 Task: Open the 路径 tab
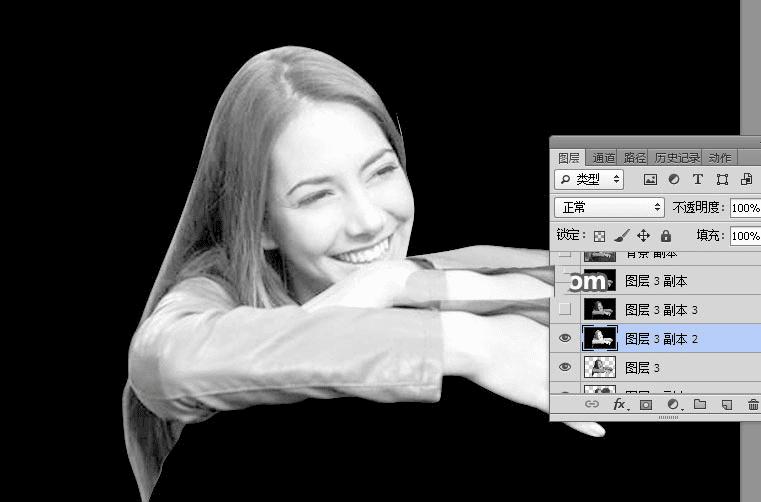[x=634, y=158]
